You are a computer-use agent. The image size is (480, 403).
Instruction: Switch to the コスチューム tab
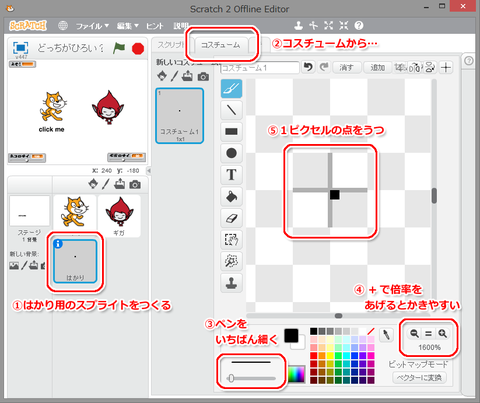221,45
